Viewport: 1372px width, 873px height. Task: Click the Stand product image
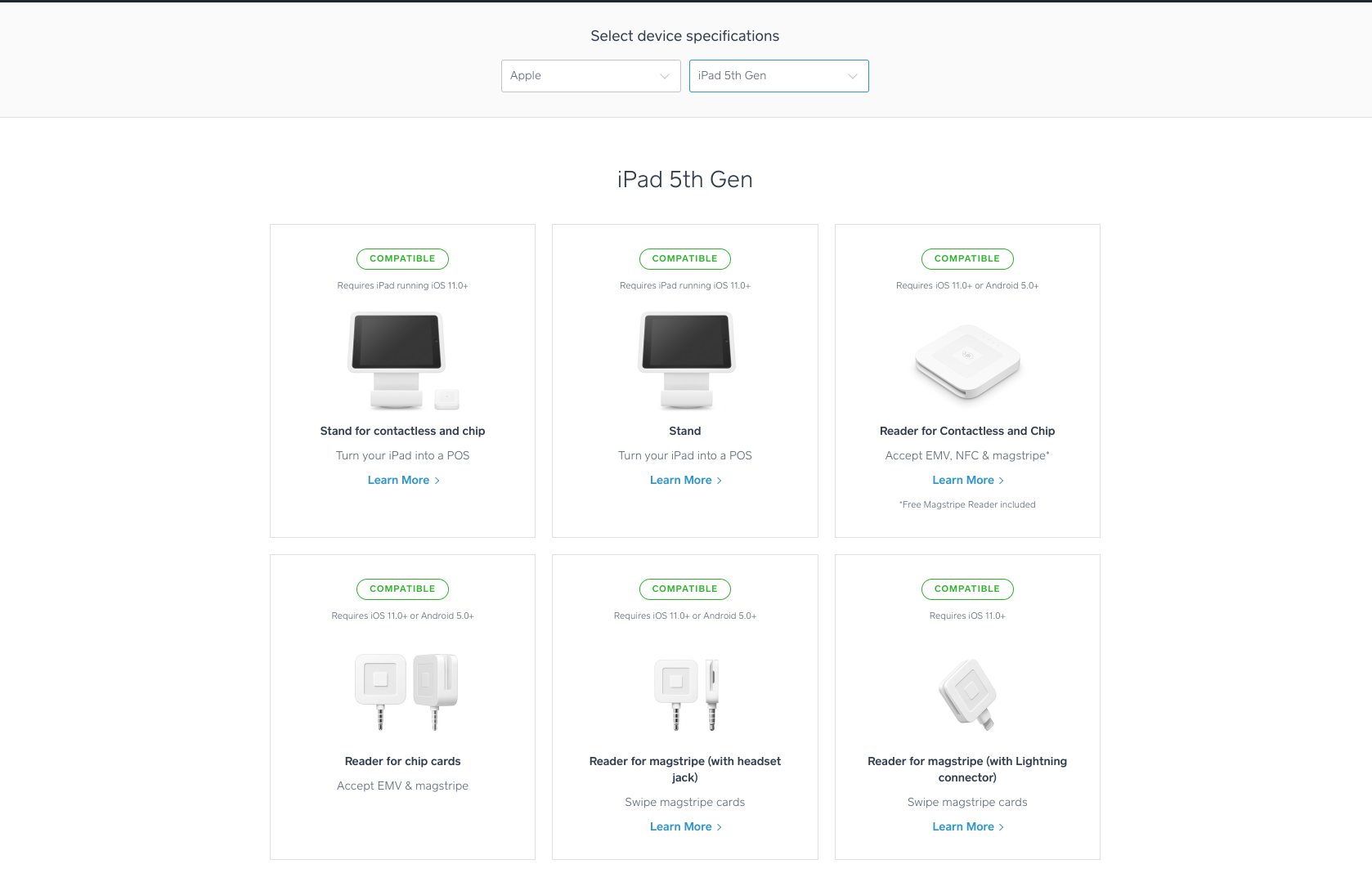coord(685,360)
